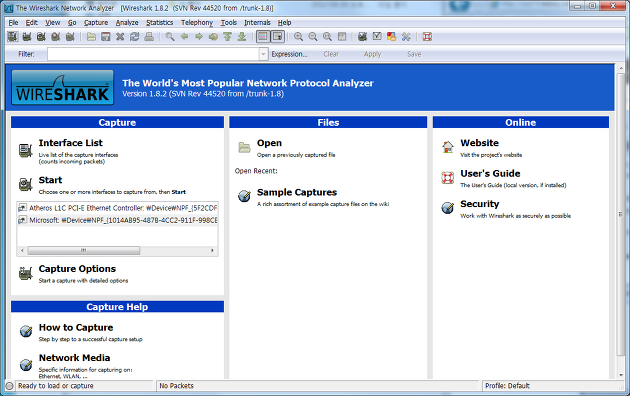Click interface list horizontal scrollbar right arrow
Viewport: 630px width, 396px height.
coord(212,251)
